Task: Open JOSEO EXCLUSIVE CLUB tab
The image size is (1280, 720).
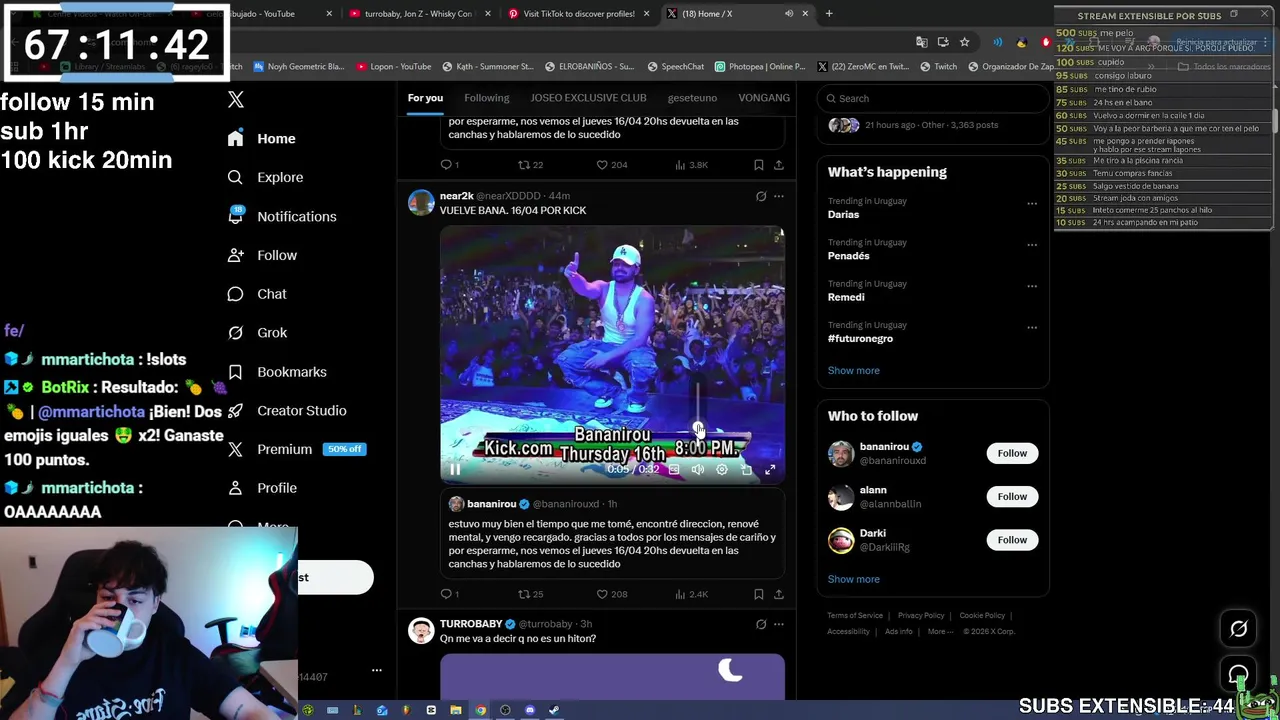Action: coord(588,98)
